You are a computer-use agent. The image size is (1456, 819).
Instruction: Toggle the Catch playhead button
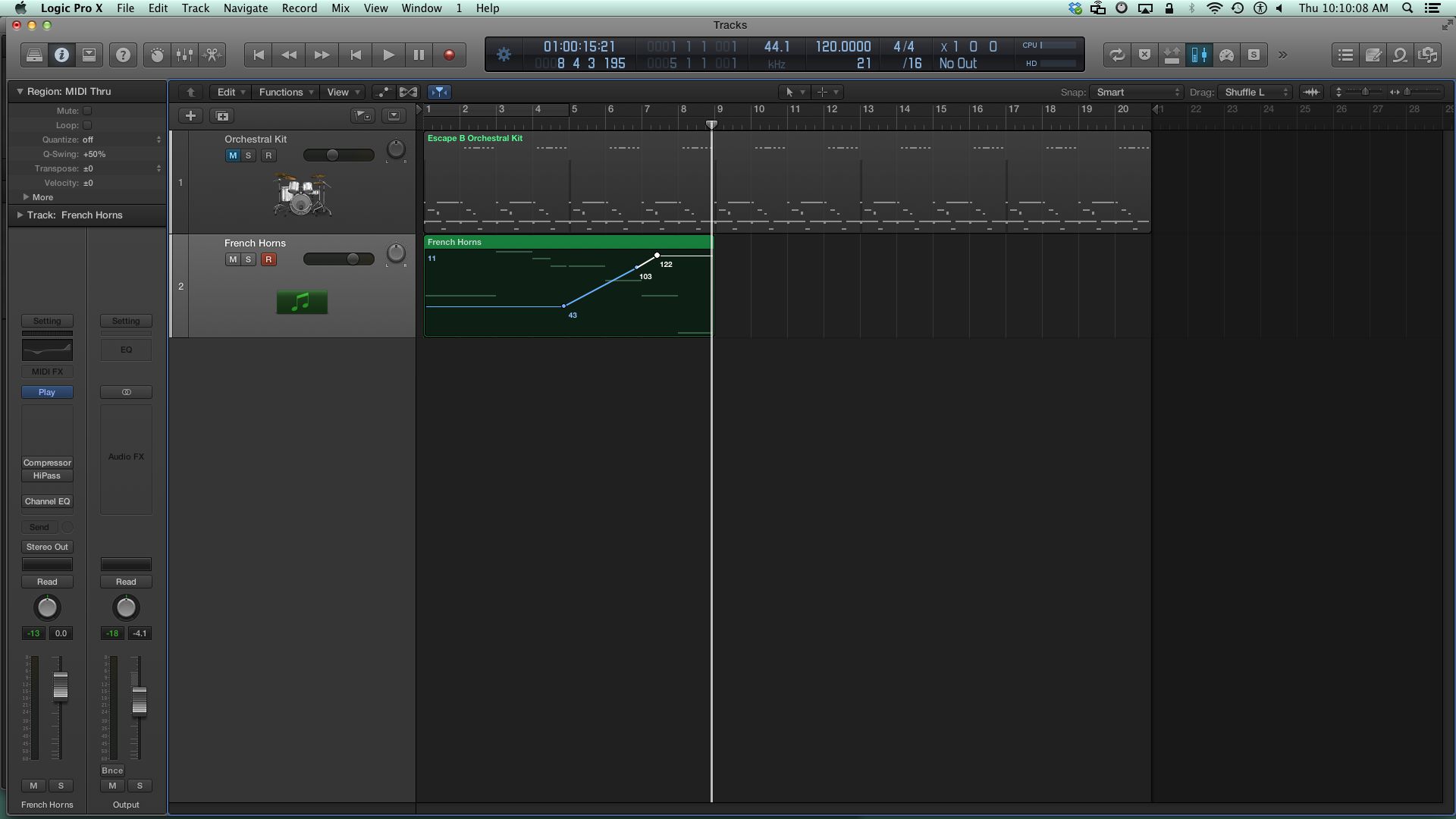[x=439, y=92]
